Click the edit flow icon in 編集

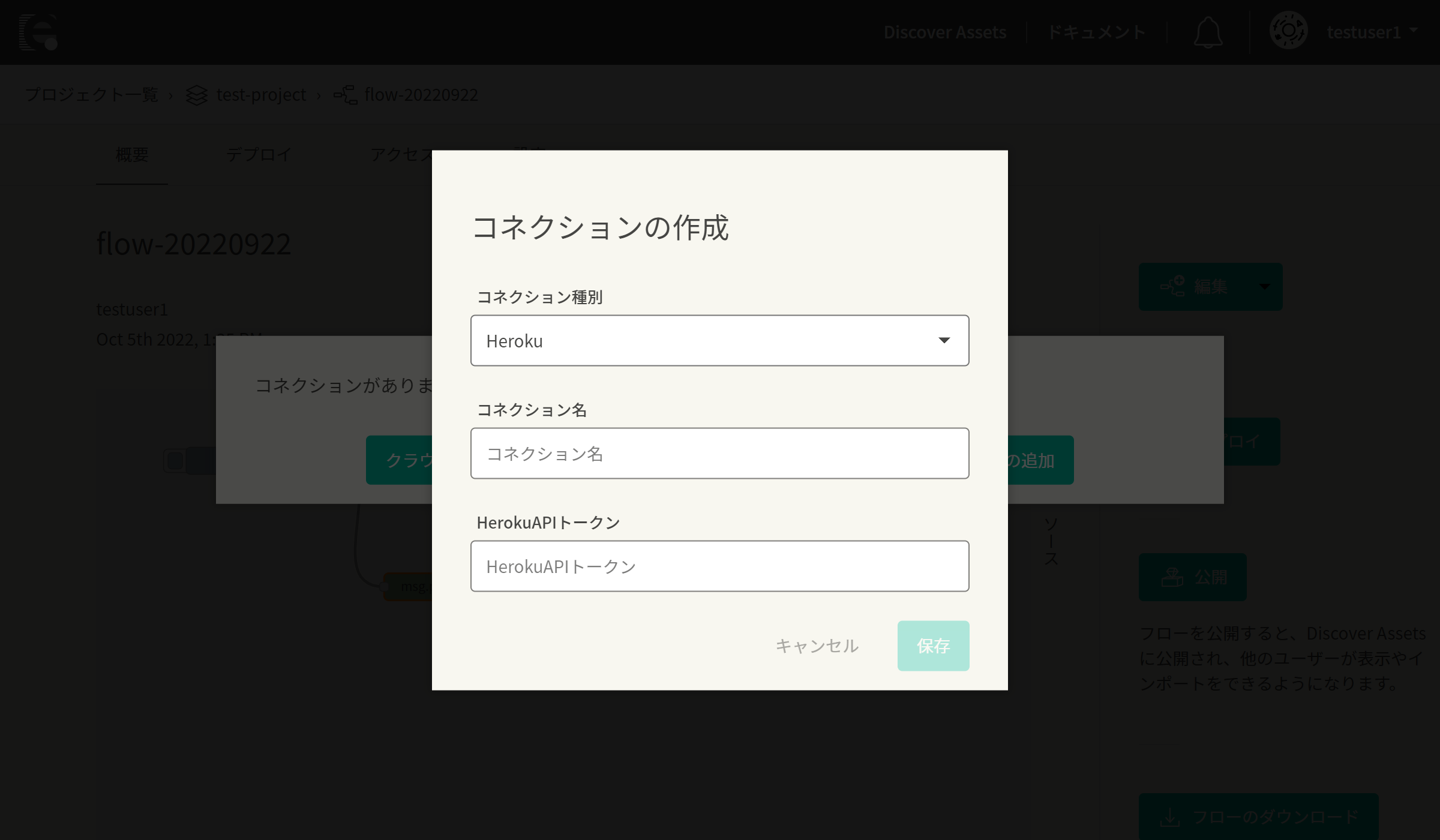(x=1172, y=286)
